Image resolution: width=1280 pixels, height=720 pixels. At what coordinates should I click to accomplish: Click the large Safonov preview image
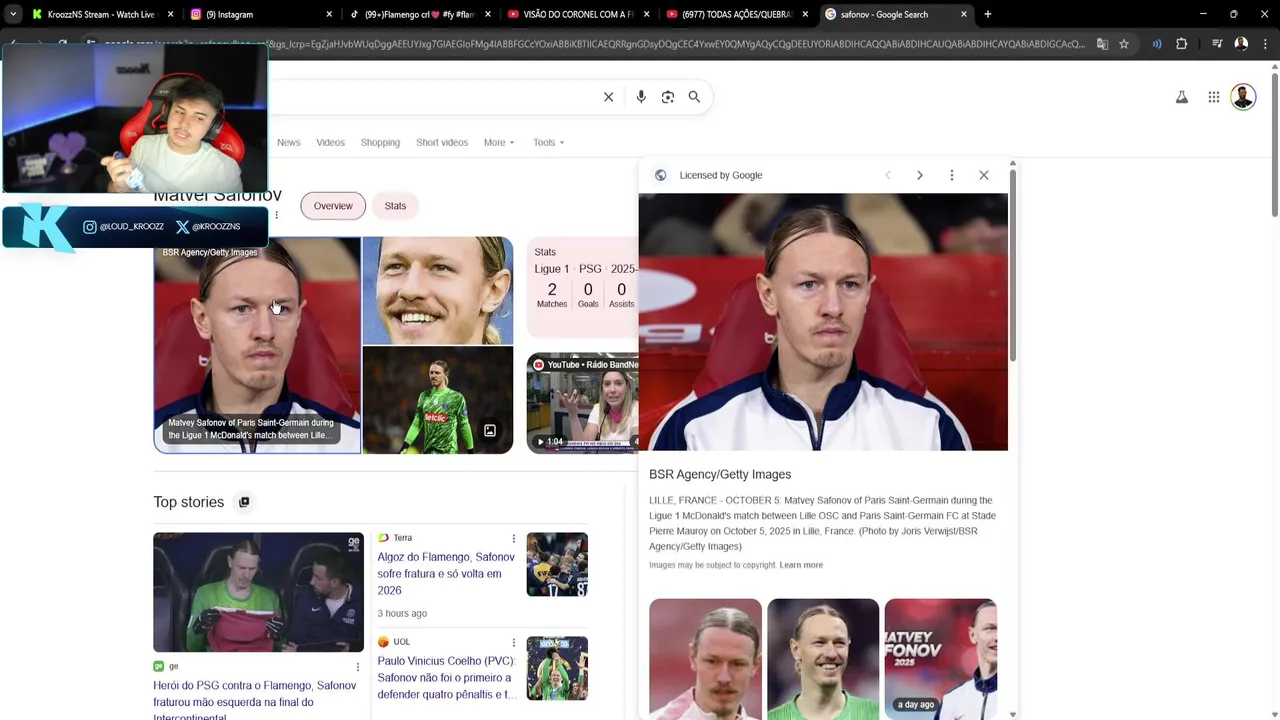point(823,322)
